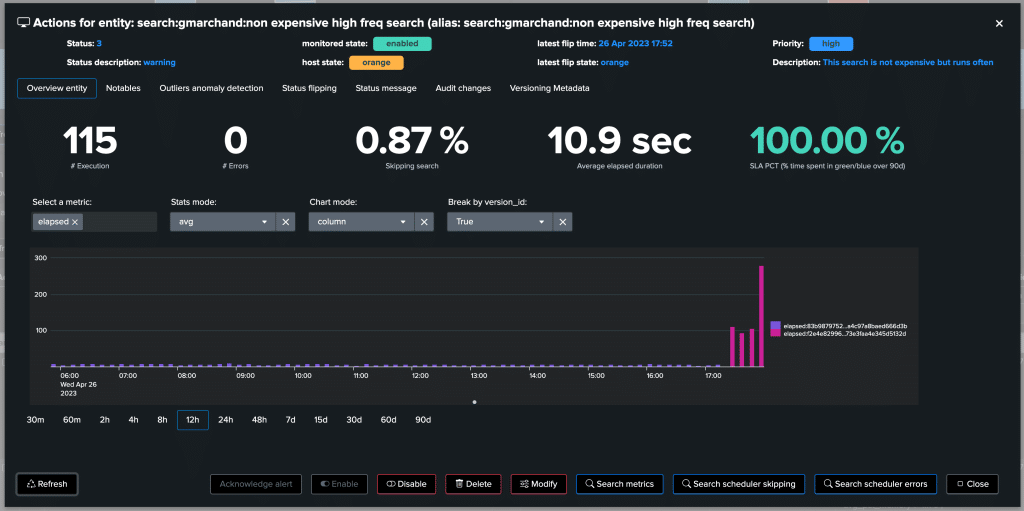Close the dialog with top-right X
Screen dimensions: 1024x511
(998, 23)
